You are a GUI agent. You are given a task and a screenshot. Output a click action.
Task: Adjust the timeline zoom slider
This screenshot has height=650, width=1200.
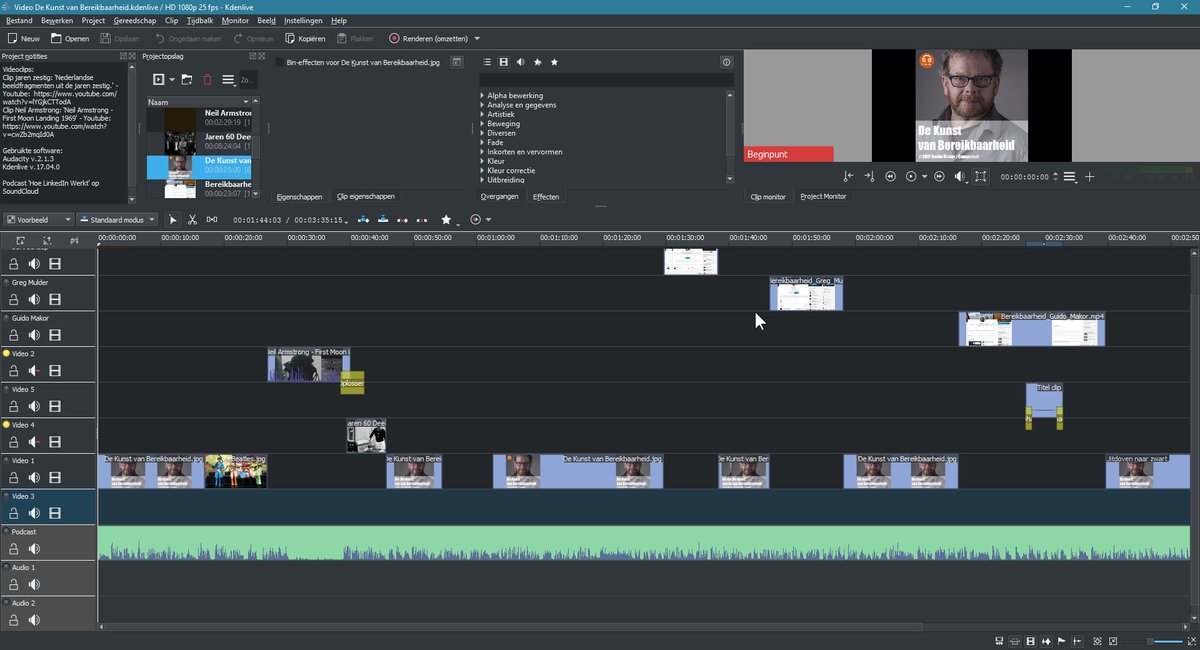point(1164,641)
